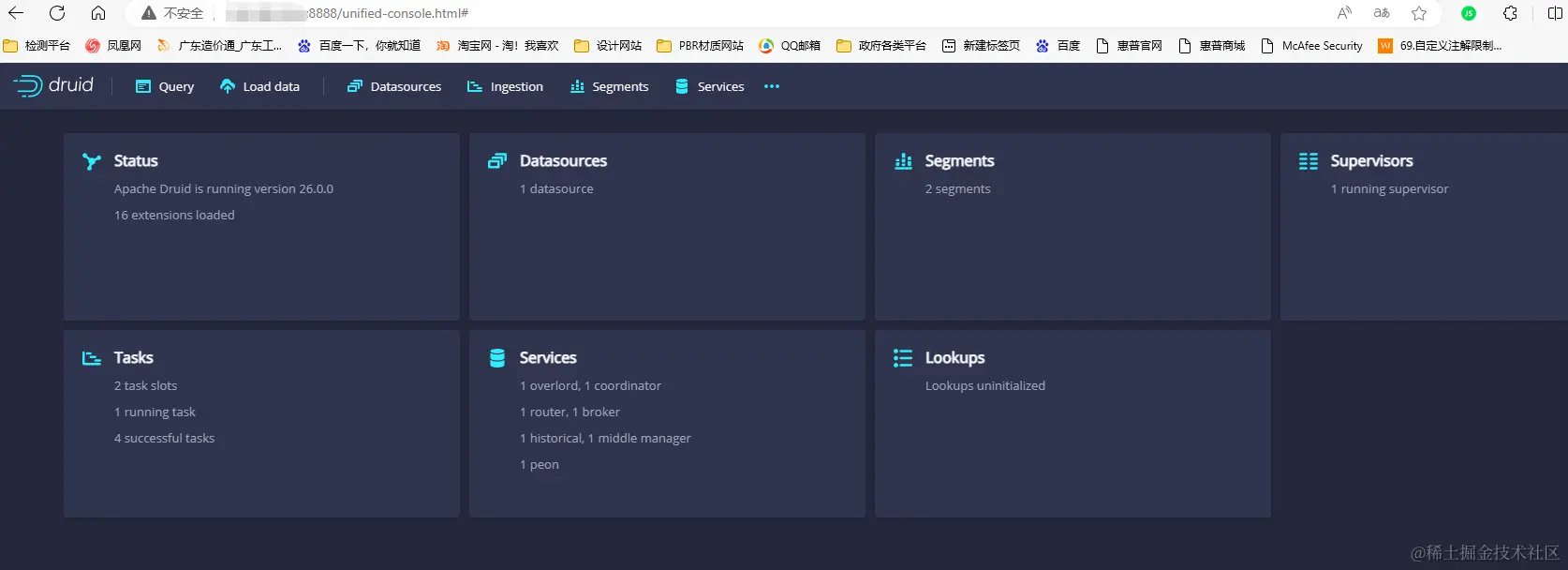Open the Services card title
The image size is (1568, 570).
(548, 358)
